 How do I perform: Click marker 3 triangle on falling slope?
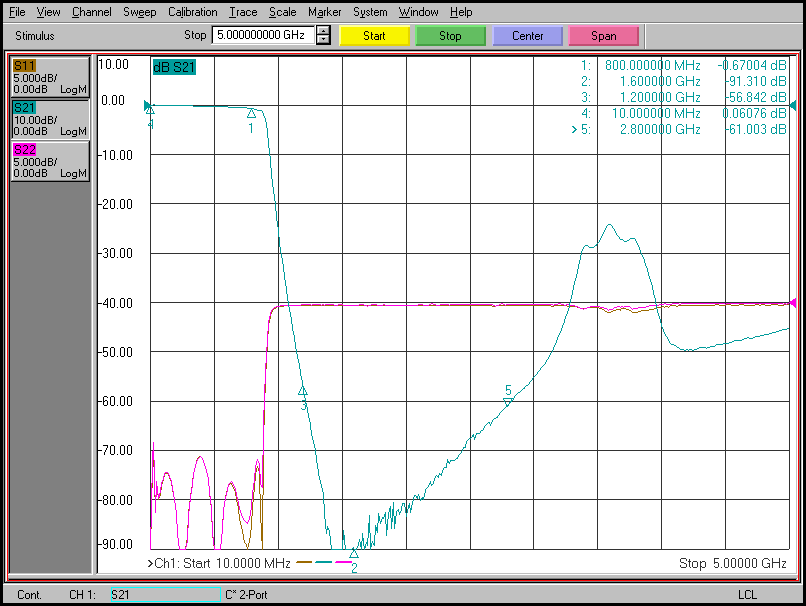[x=303, y=391]
